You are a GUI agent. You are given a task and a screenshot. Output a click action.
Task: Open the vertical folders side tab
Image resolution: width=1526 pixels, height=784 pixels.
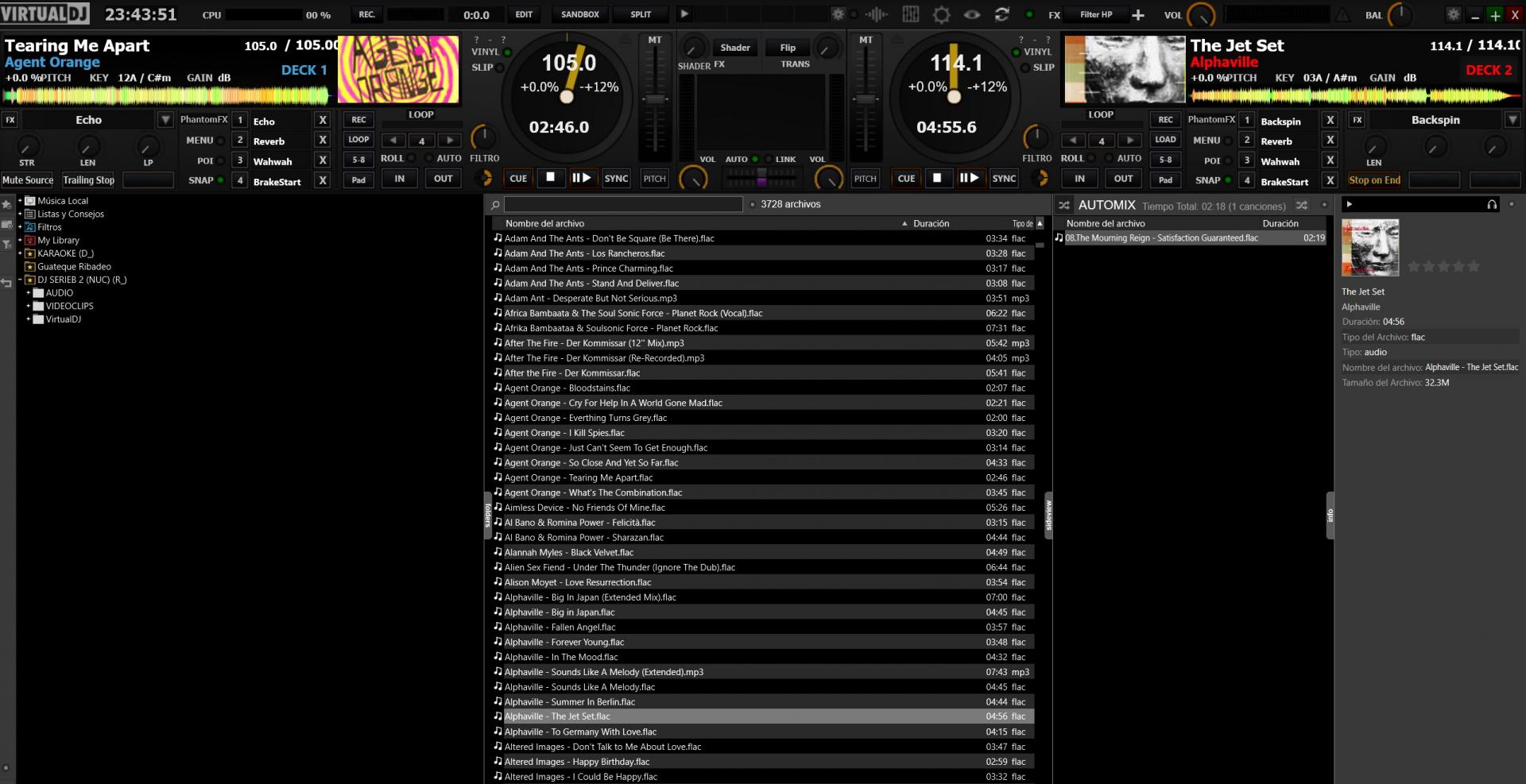point(488,515)
